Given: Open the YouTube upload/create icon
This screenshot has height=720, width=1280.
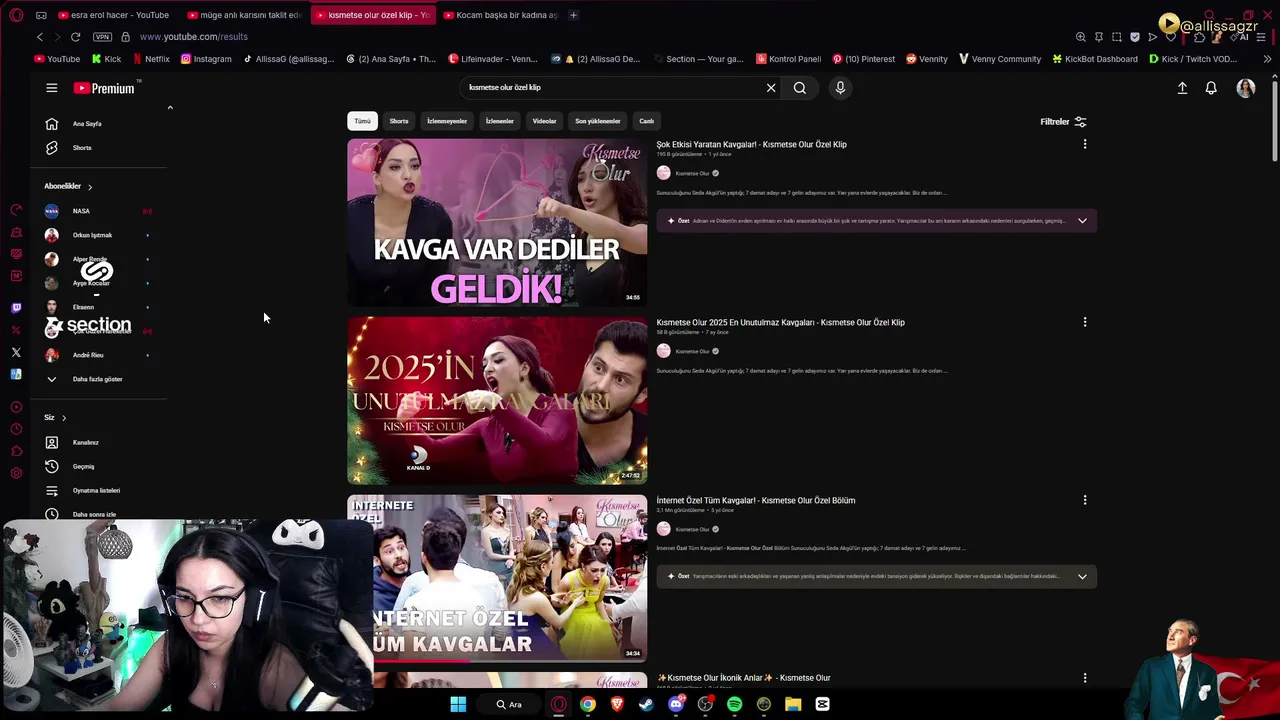Looking at the screenshot, I should point(1182,88).
